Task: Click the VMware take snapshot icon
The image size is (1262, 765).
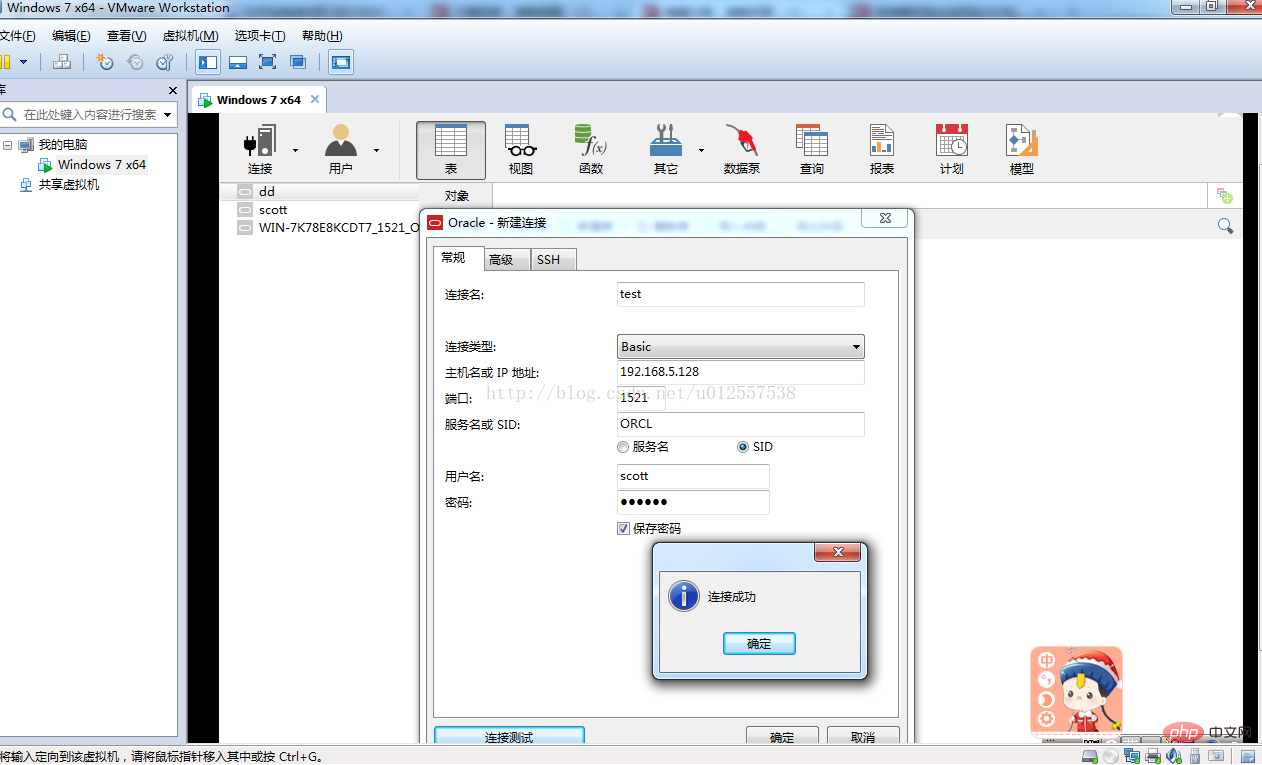Action: [104, 62]
